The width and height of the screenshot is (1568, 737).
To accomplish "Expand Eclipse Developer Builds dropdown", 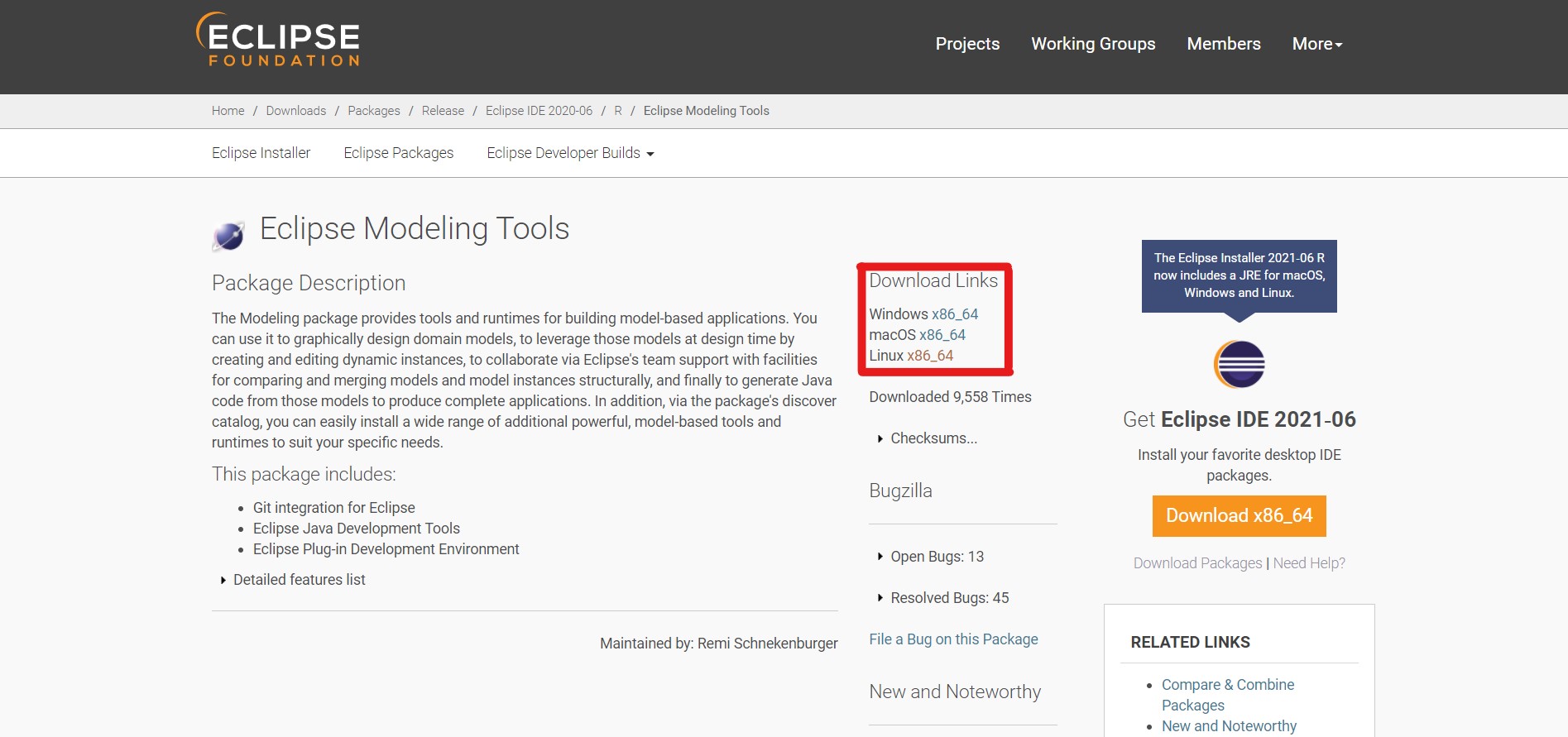I will tap(570, 153).
